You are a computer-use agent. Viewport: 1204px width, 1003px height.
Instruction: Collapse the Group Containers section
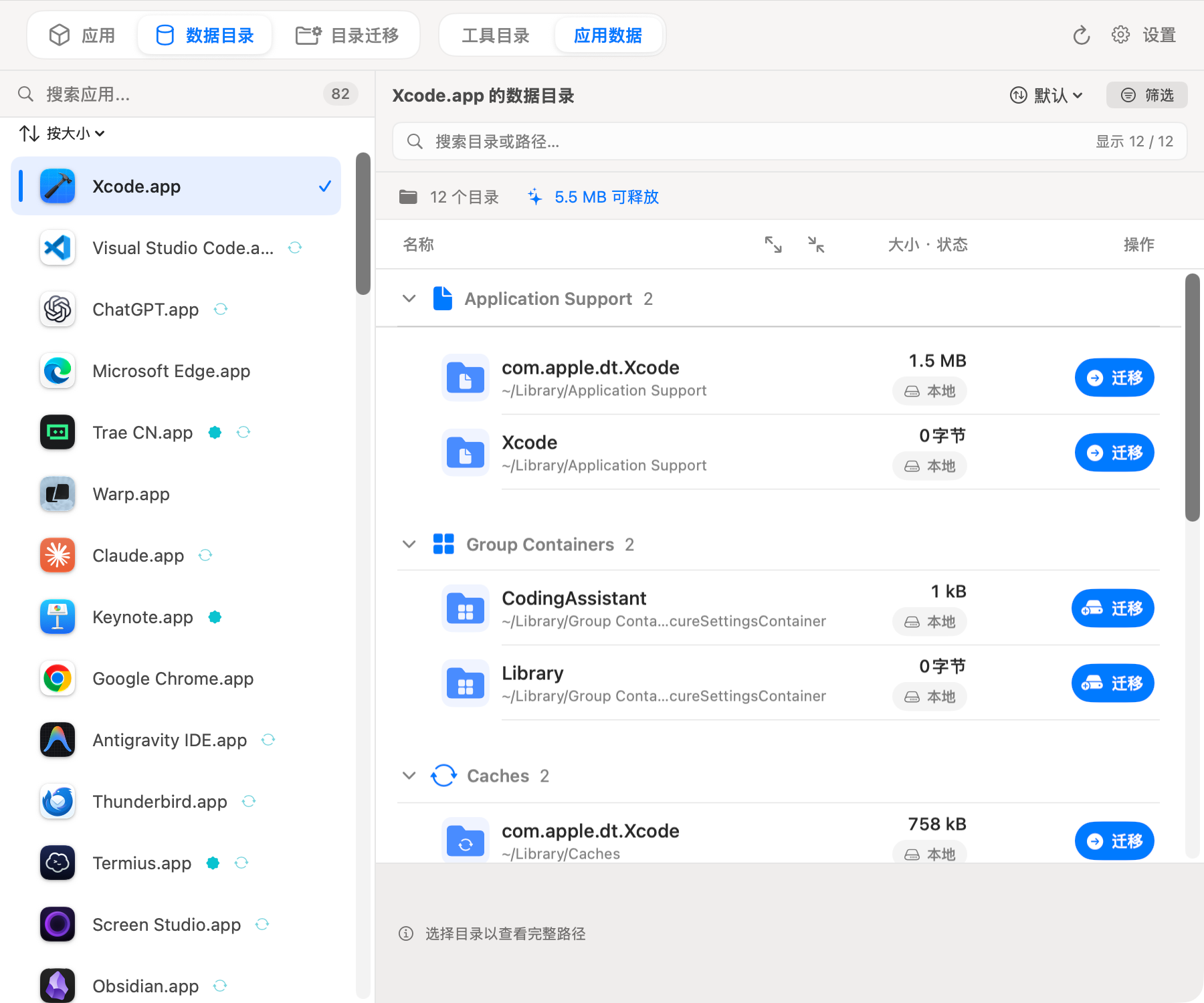(409, 544)
